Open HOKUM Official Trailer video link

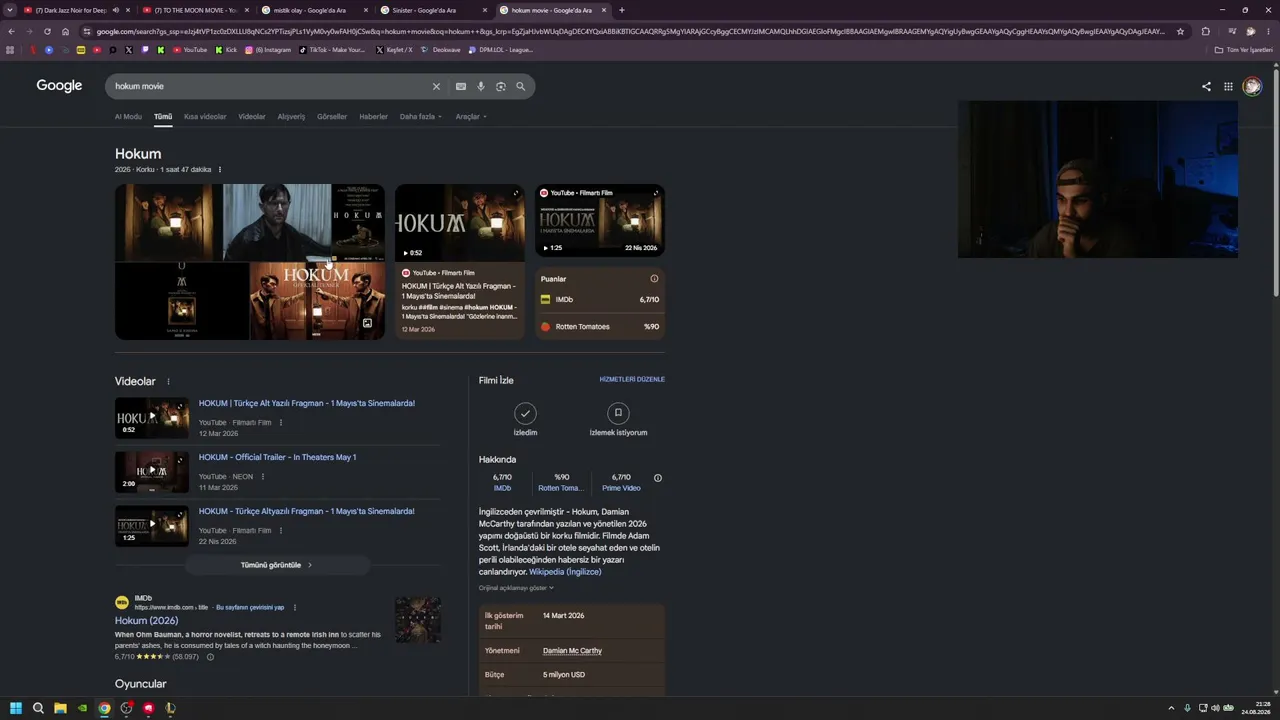pos(277,458)
